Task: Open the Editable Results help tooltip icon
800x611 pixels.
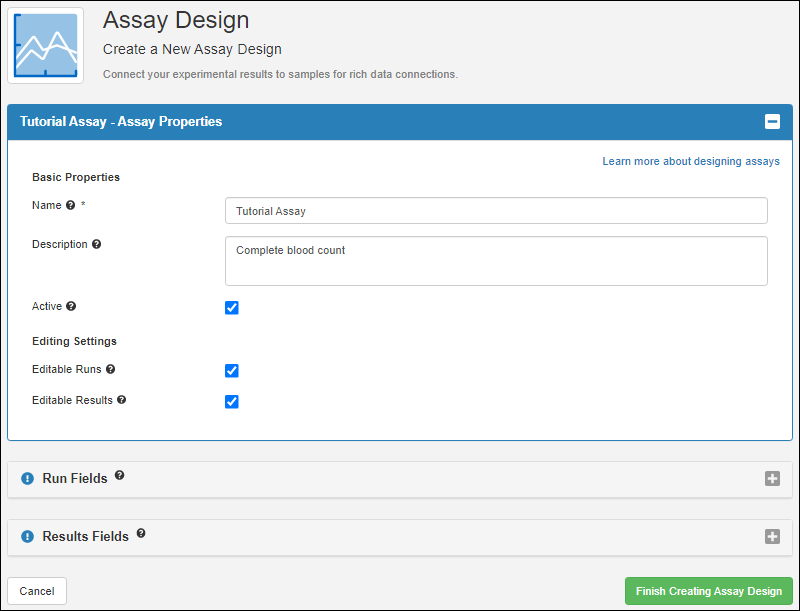Action: click(x=122, y=400)
